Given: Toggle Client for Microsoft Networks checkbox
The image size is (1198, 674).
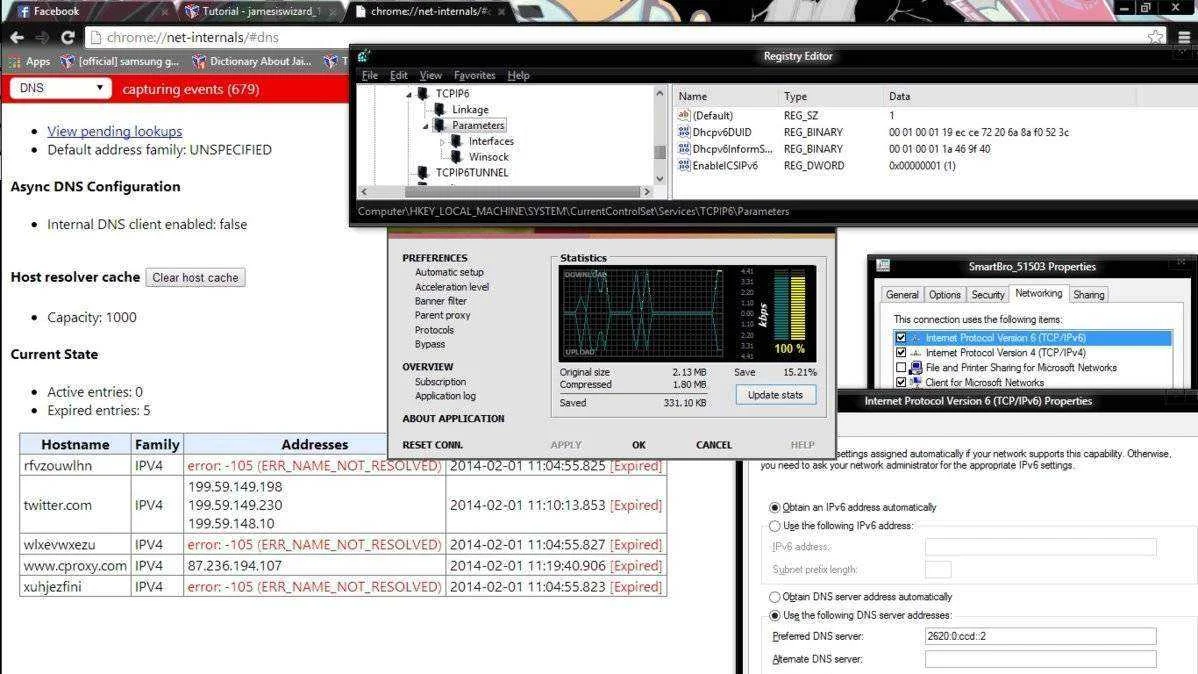Looking at the screenshot, I should 901,382.
